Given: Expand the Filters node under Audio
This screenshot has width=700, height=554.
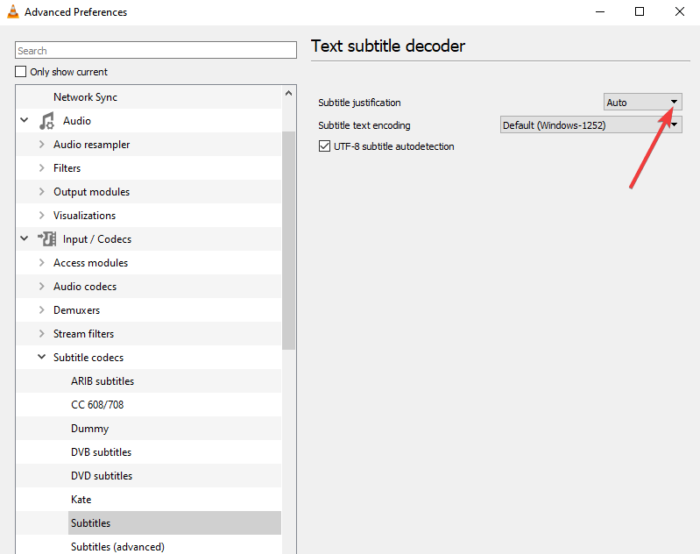Looking at the screenshot, I should click(42, 168).
